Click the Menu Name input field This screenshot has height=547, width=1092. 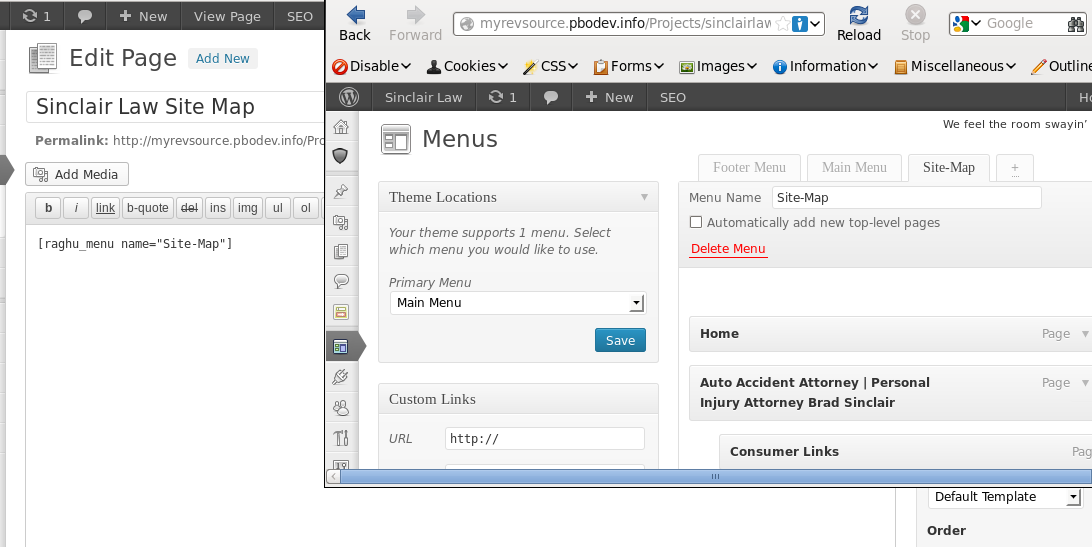(907, 197)
